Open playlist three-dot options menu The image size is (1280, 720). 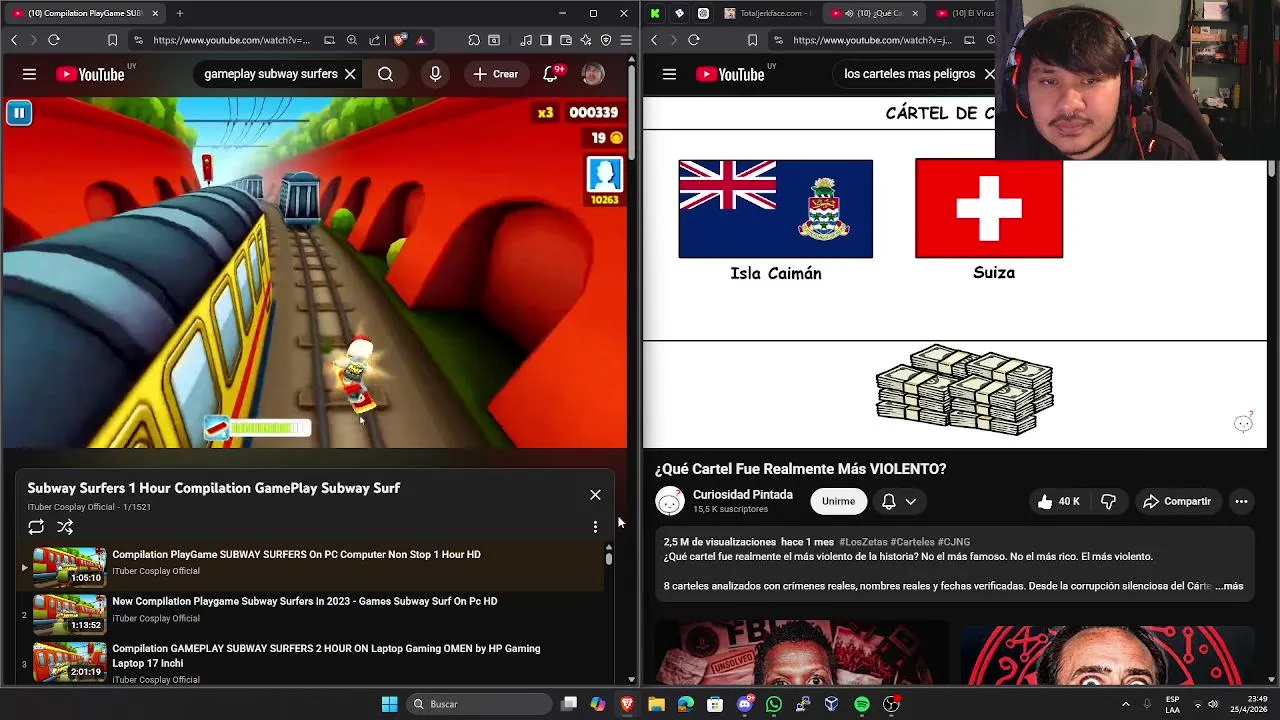click(595, 527)
